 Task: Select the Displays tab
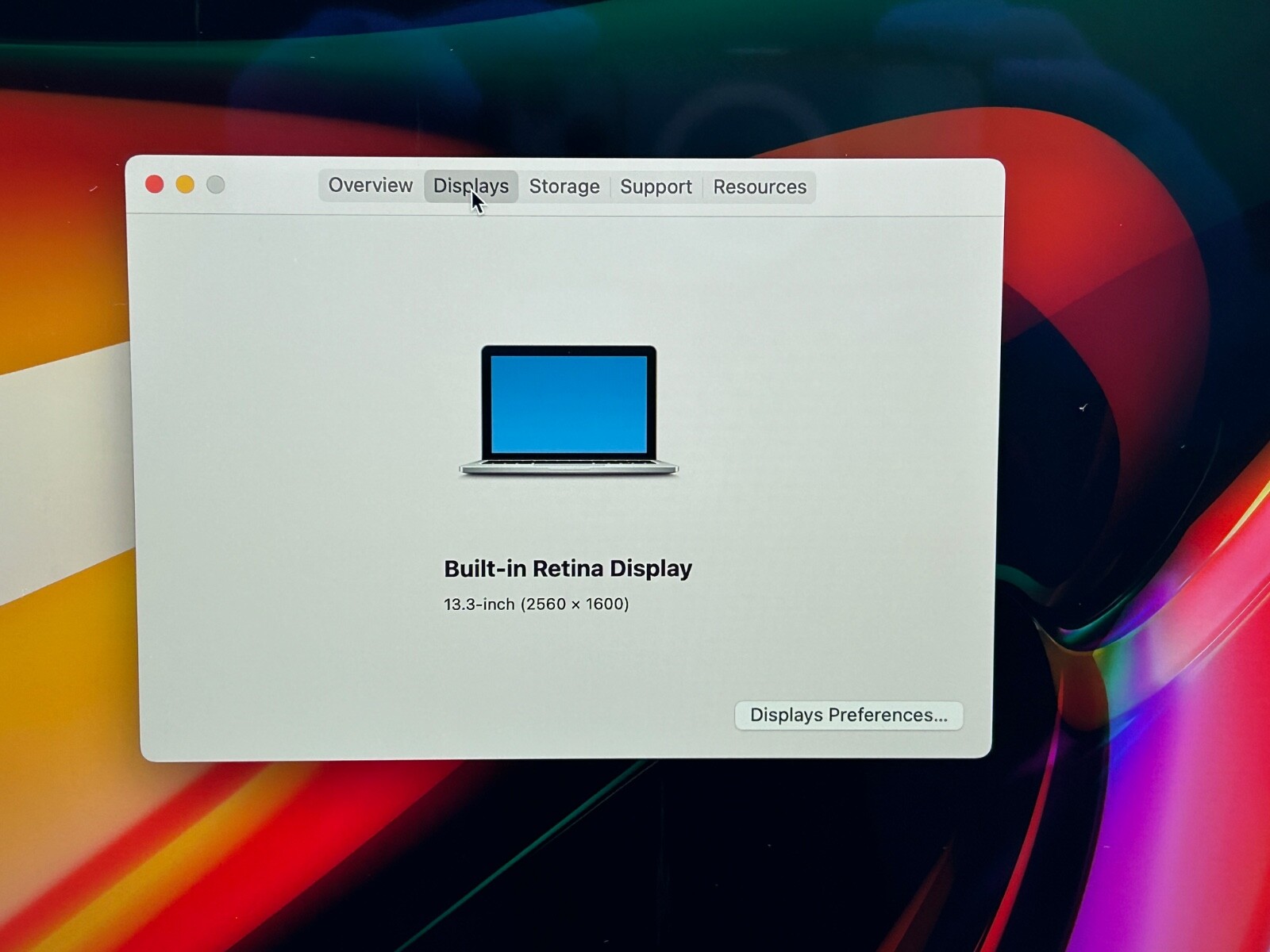coord(471,186)
